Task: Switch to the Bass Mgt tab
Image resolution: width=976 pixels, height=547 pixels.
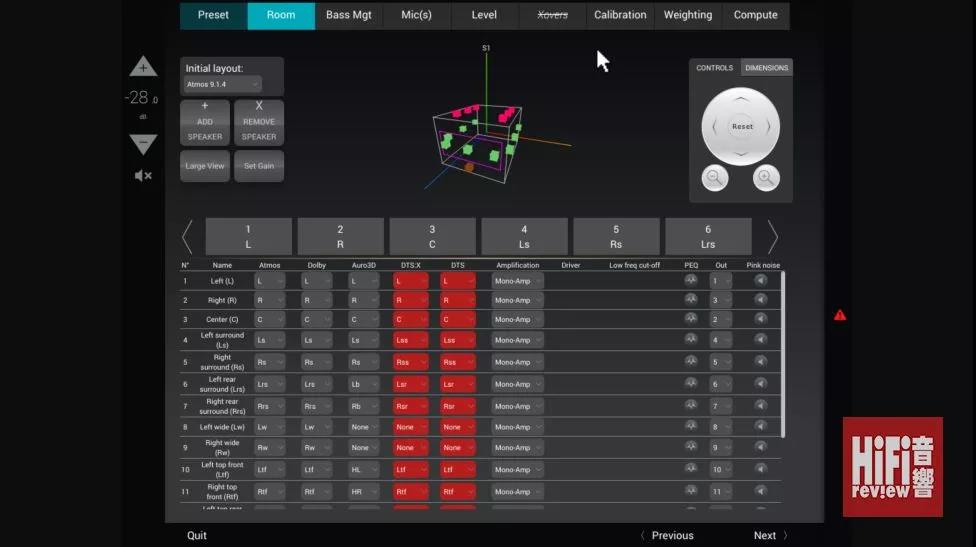Action: pos(348,15)
